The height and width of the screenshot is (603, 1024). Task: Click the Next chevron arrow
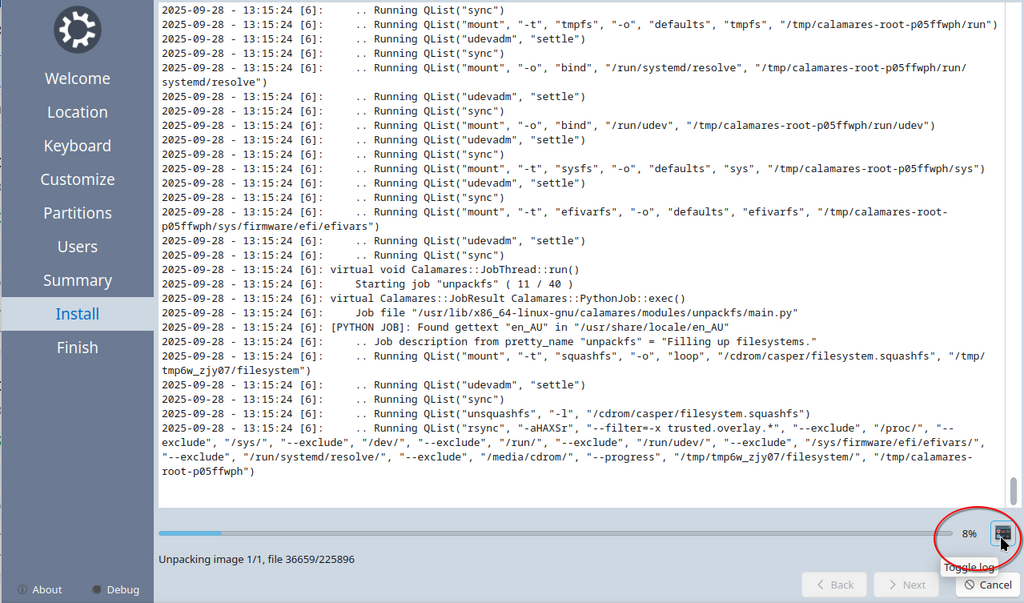tap(892, 585)
